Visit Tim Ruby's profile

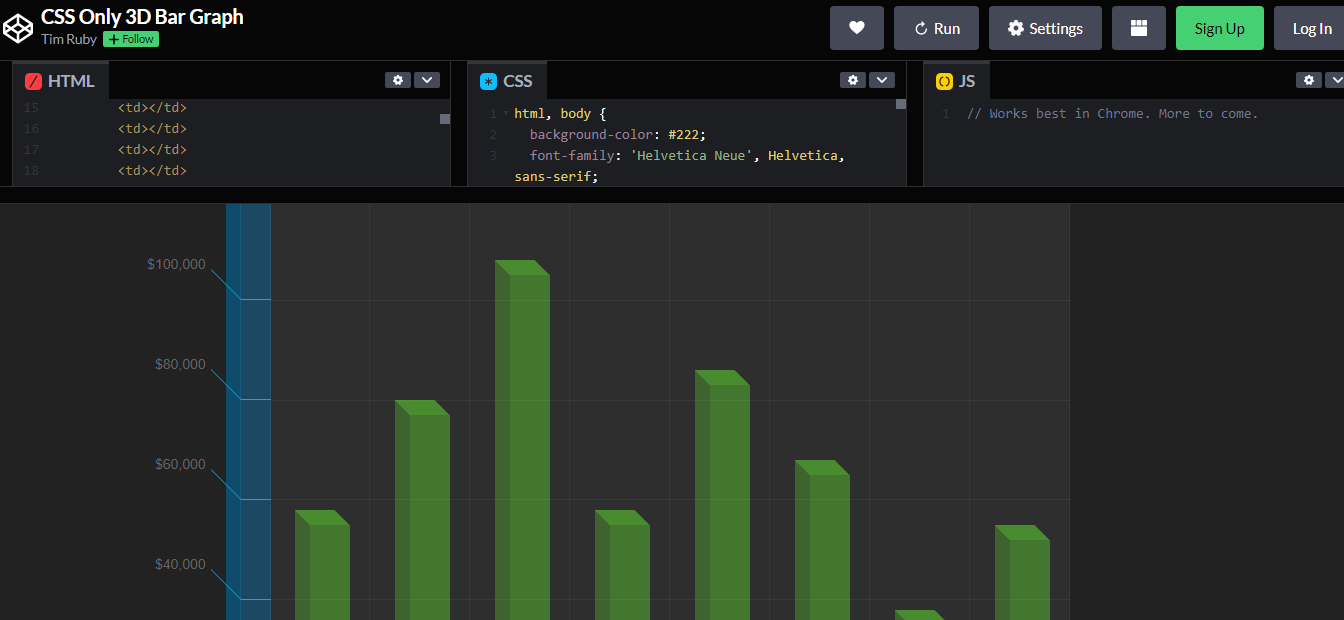pos(69,39)
